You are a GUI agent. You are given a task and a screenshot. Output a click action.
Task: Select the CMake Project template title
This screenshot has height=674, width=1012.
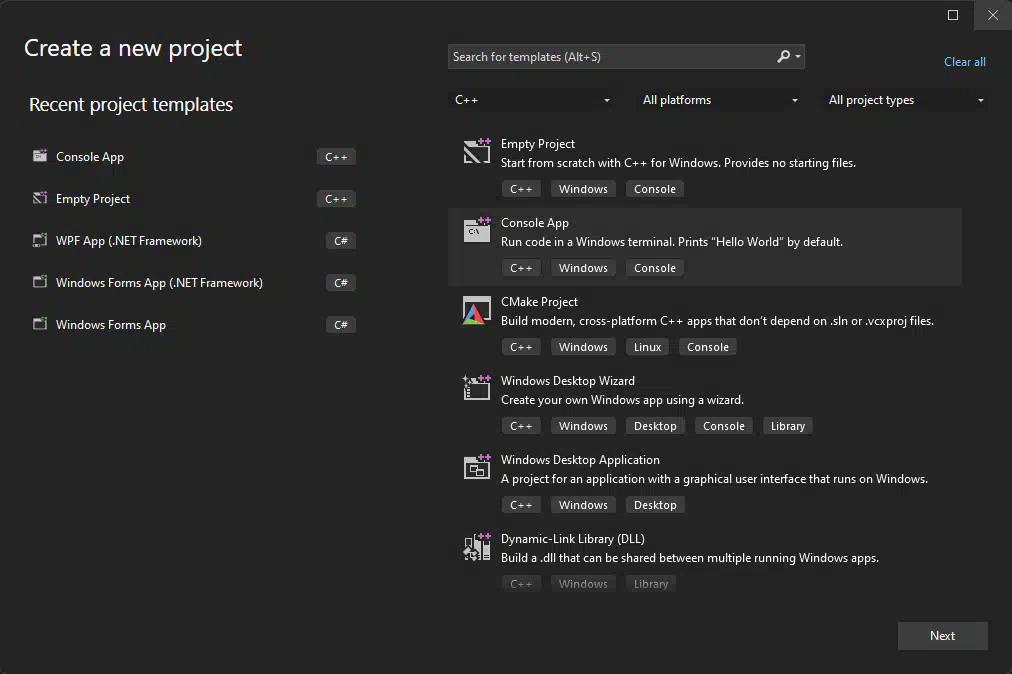(x=539, y=302)
